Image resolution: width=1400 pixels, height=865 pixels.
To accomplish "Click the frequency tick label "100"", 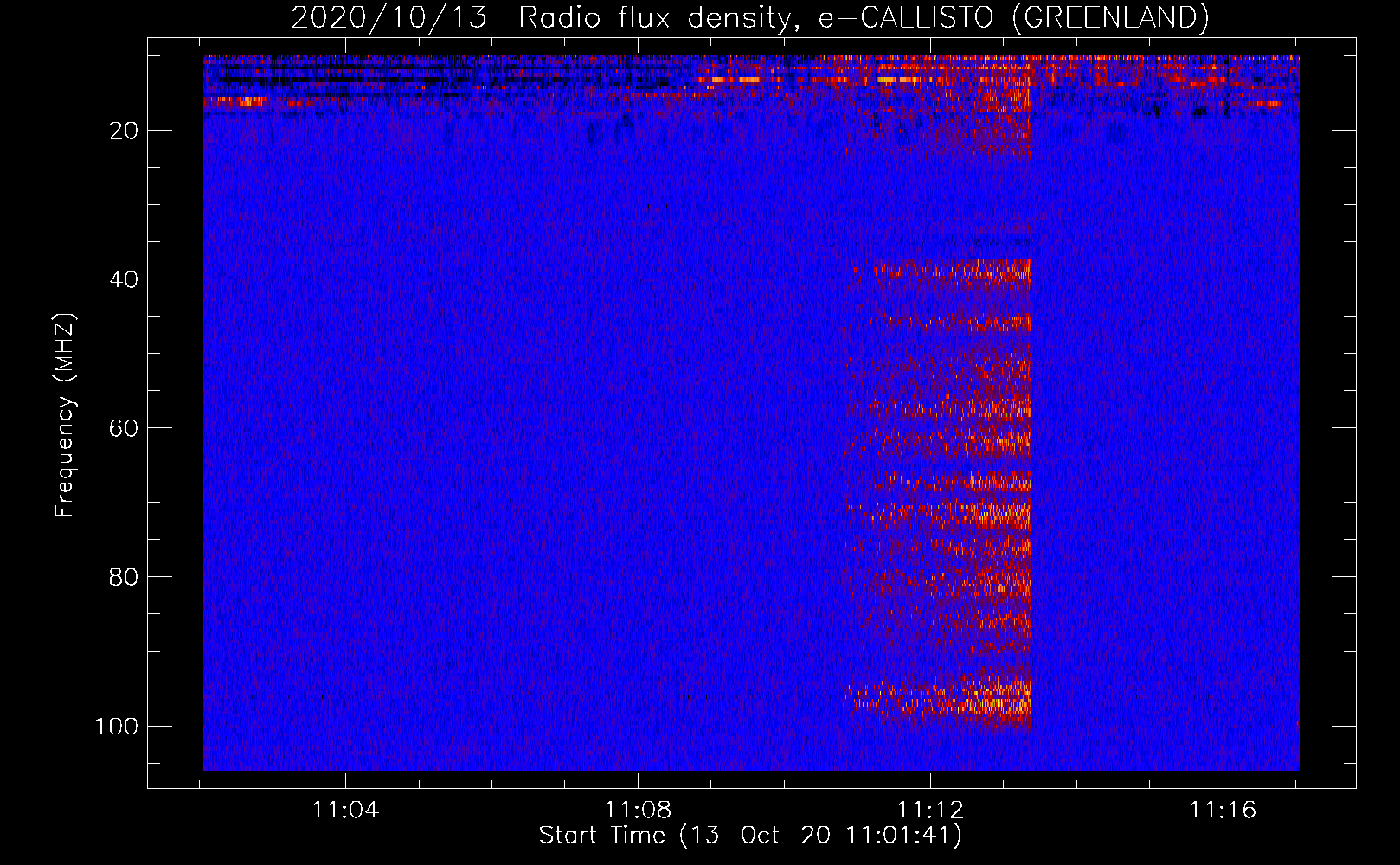I will coord(117,726).
